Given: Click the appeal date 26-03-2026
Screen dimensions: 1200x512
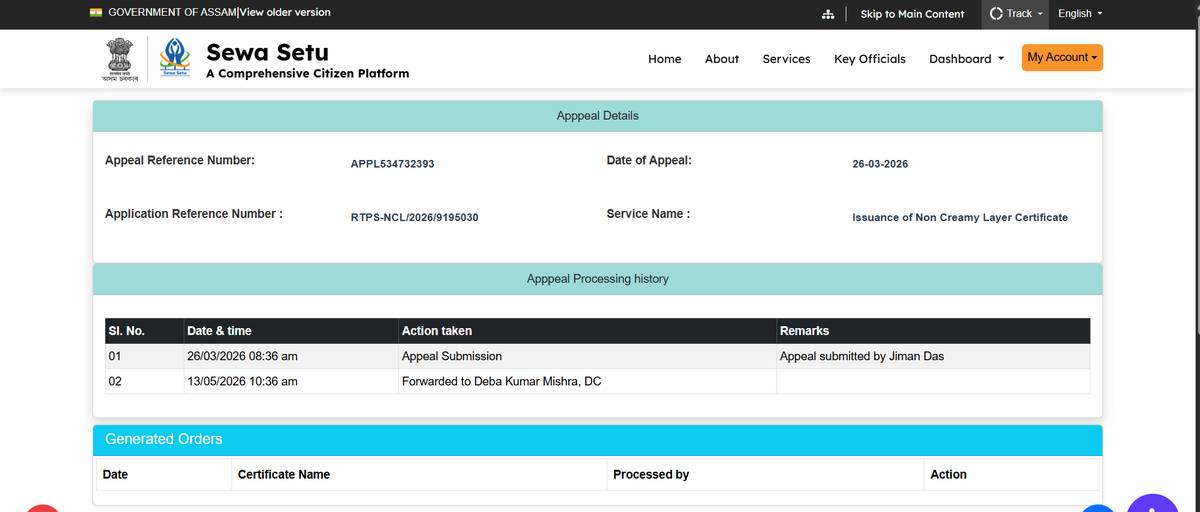Looking at the screenshot, I should point(880,164).
